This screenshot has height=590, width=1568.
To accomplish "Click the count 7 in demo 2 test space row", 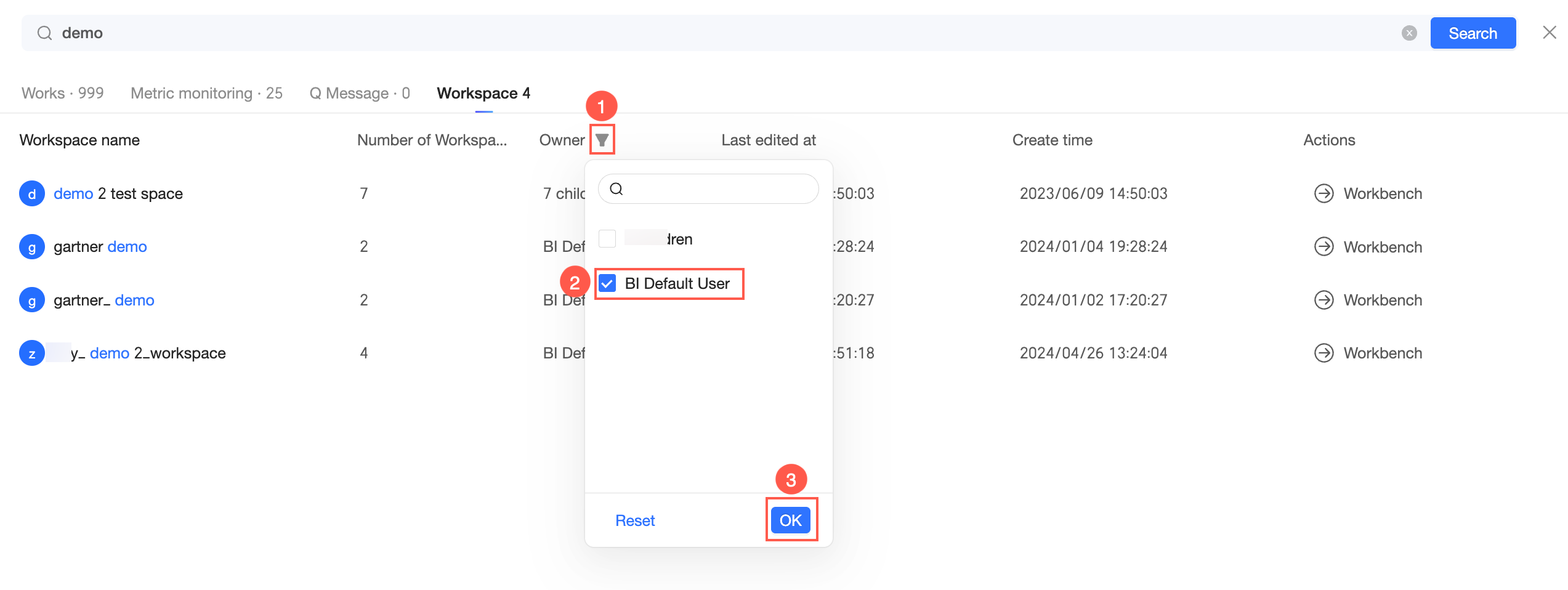I will pos(364,193).
